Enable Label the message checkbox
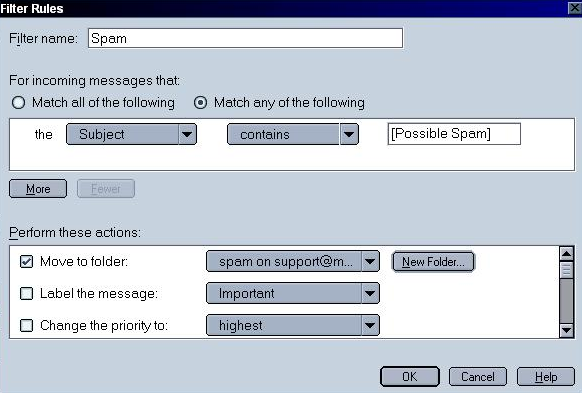Image resolution: width=582 pixels, height=393 pixels. pyautogui.click(x=26, y=294)
